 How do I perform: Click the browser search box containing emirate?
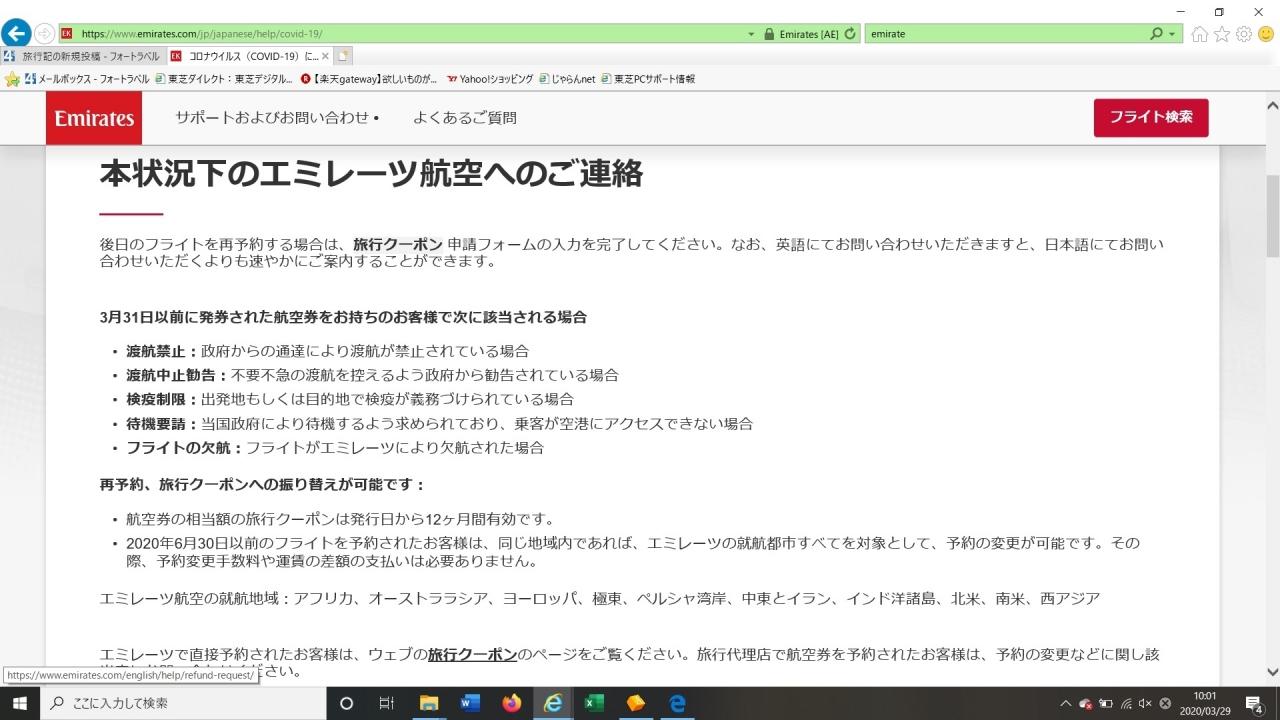1005,33
